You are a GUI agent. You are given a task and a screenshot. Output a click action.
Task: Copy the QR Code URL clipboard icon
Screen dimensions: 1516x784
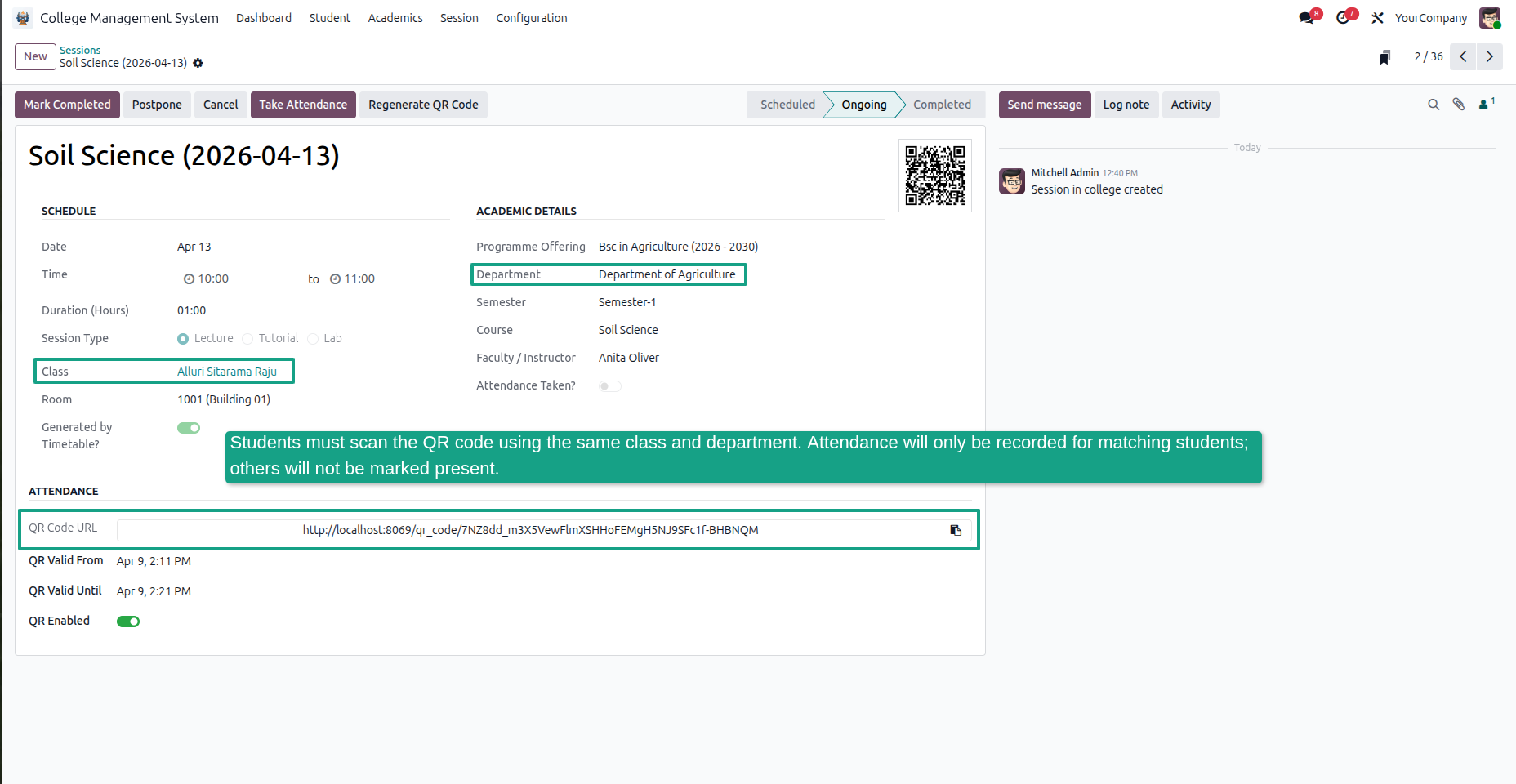point(956,530)
